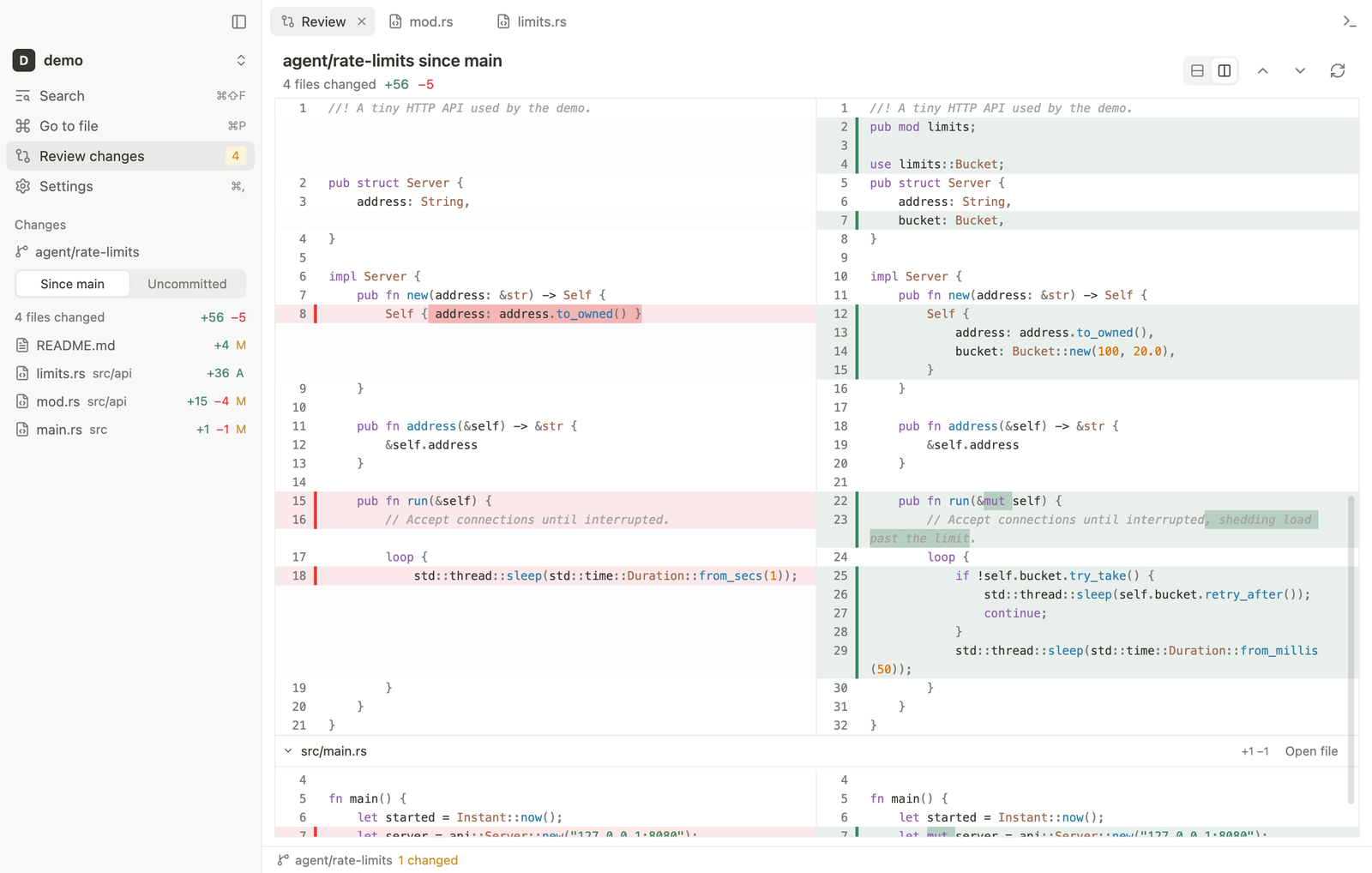Open the demo project switcher
This screenshot has height=873, width=1372.
130,60
